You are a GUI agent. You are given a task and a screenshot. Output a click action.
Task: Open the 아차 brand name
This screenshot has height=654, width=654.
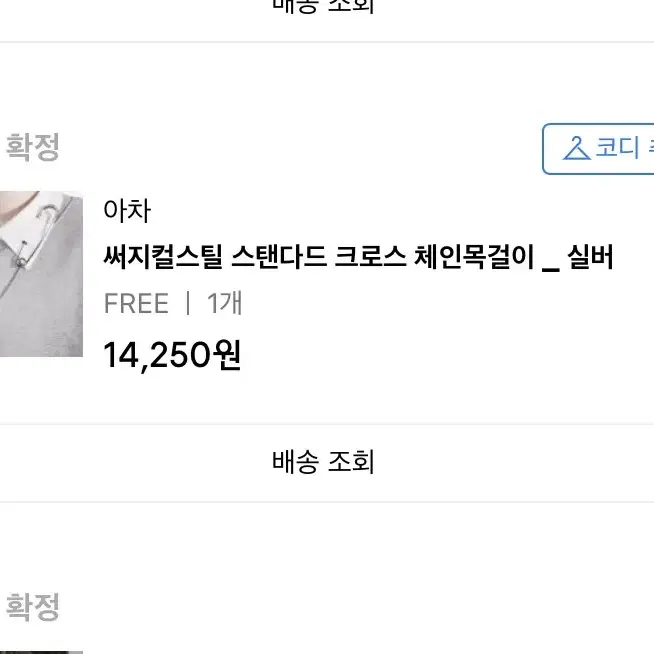click(x=127, y=211)
